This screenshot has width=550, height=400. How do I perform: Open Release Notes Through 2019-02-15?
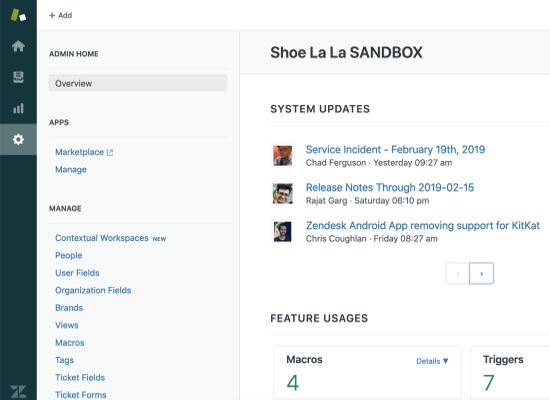(390, 187)
